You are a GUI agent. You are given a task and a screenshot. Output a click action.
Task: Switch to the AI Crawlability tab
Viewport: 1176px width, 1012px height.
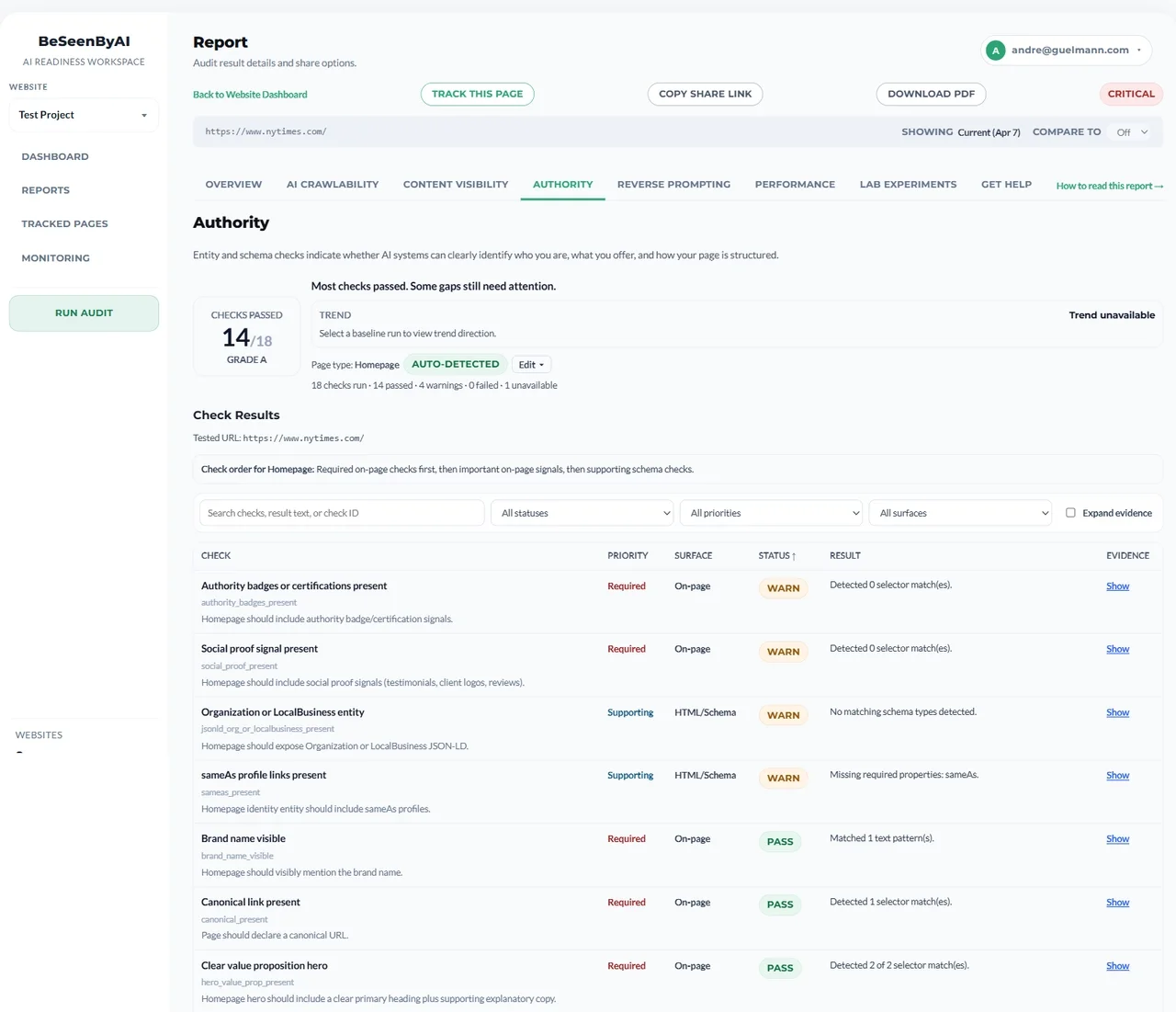(333, 185)
